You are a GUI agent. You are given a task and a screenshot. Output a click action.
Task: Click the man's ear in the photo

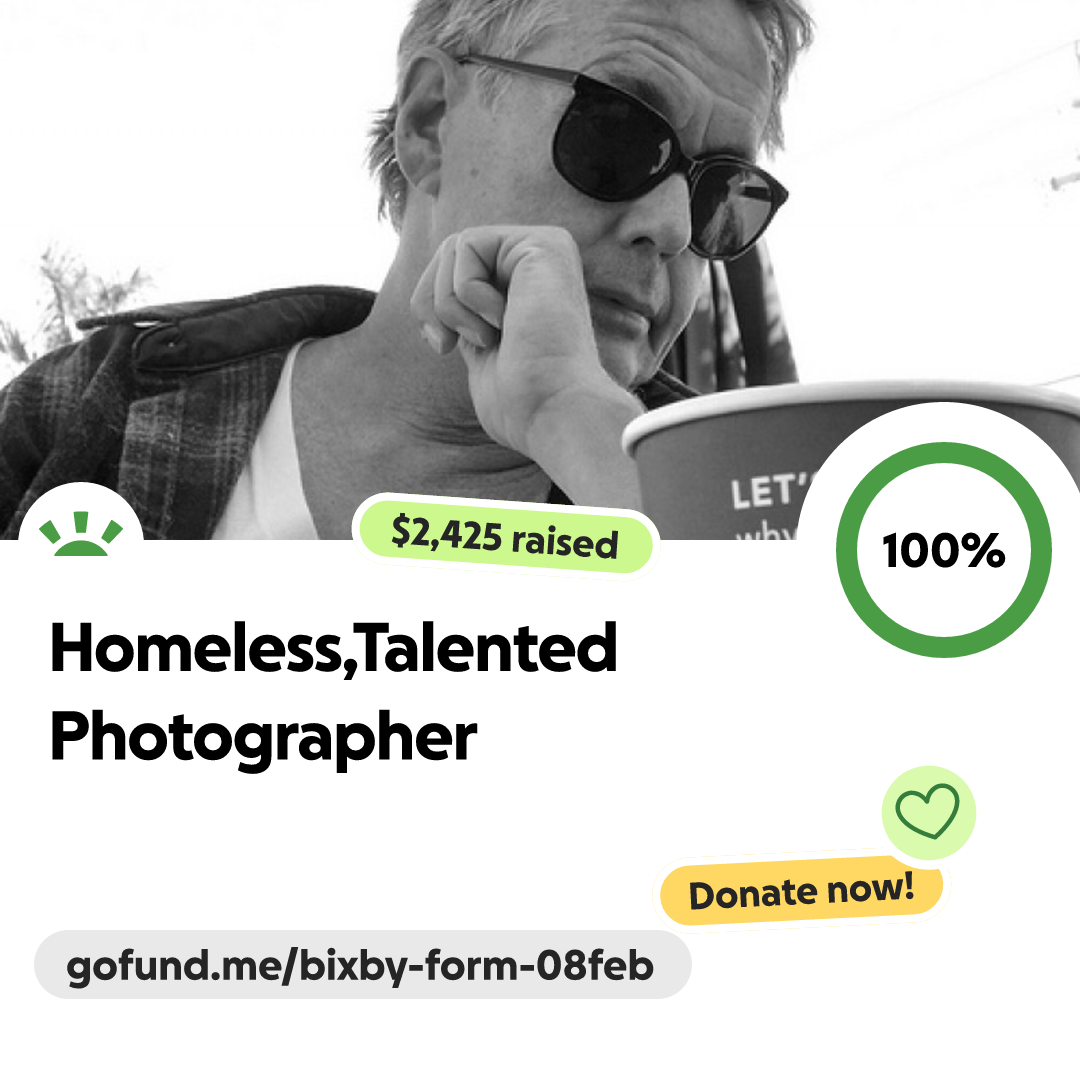(420, 124)
